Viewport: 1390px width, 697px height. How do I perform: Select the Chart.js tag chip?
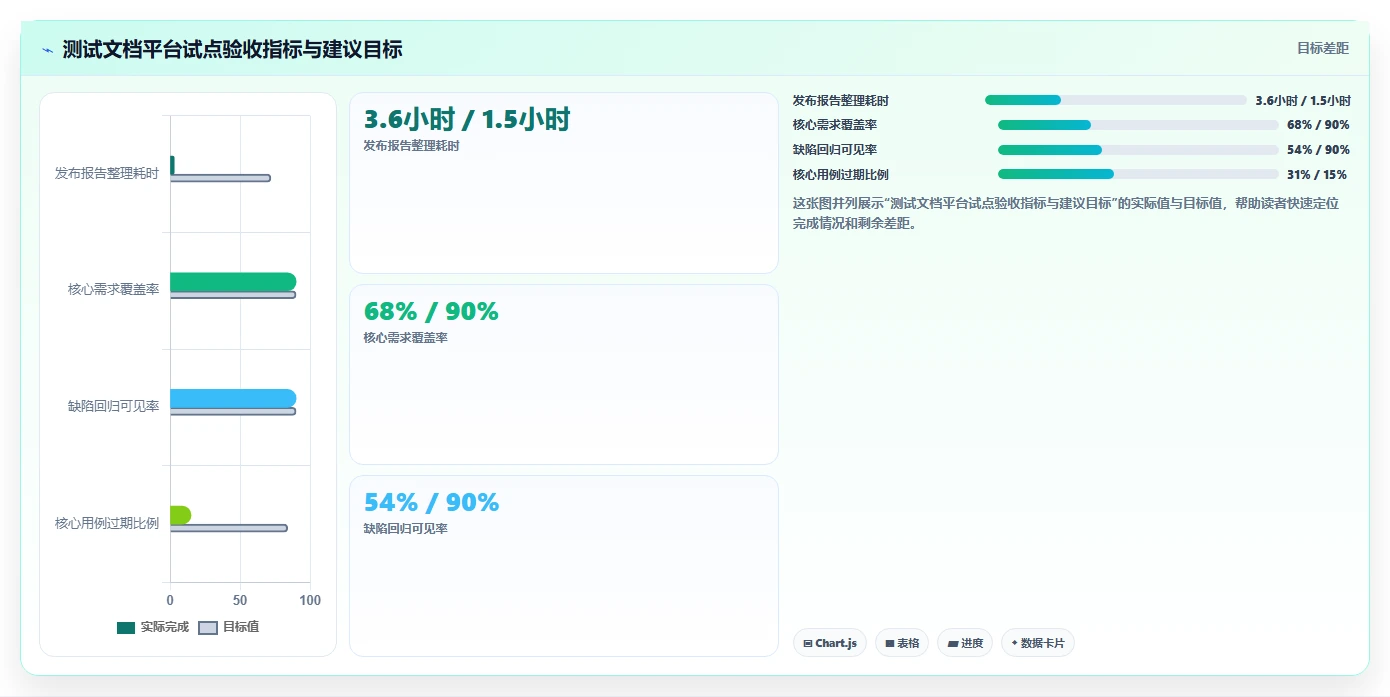coord(830,643)
